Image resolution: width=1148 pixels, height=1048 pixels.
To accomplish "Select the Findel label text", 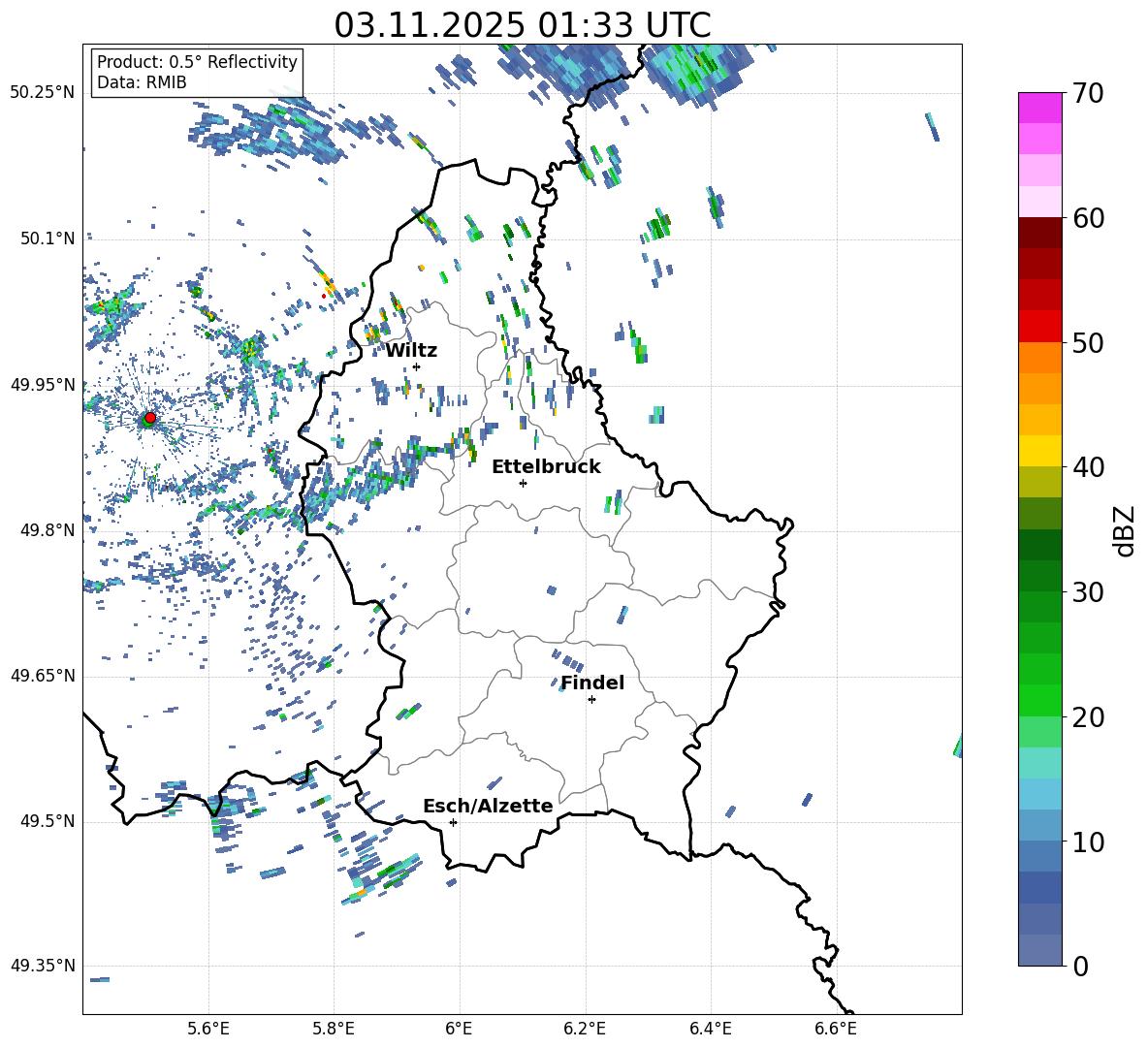I will coord(592,683).
